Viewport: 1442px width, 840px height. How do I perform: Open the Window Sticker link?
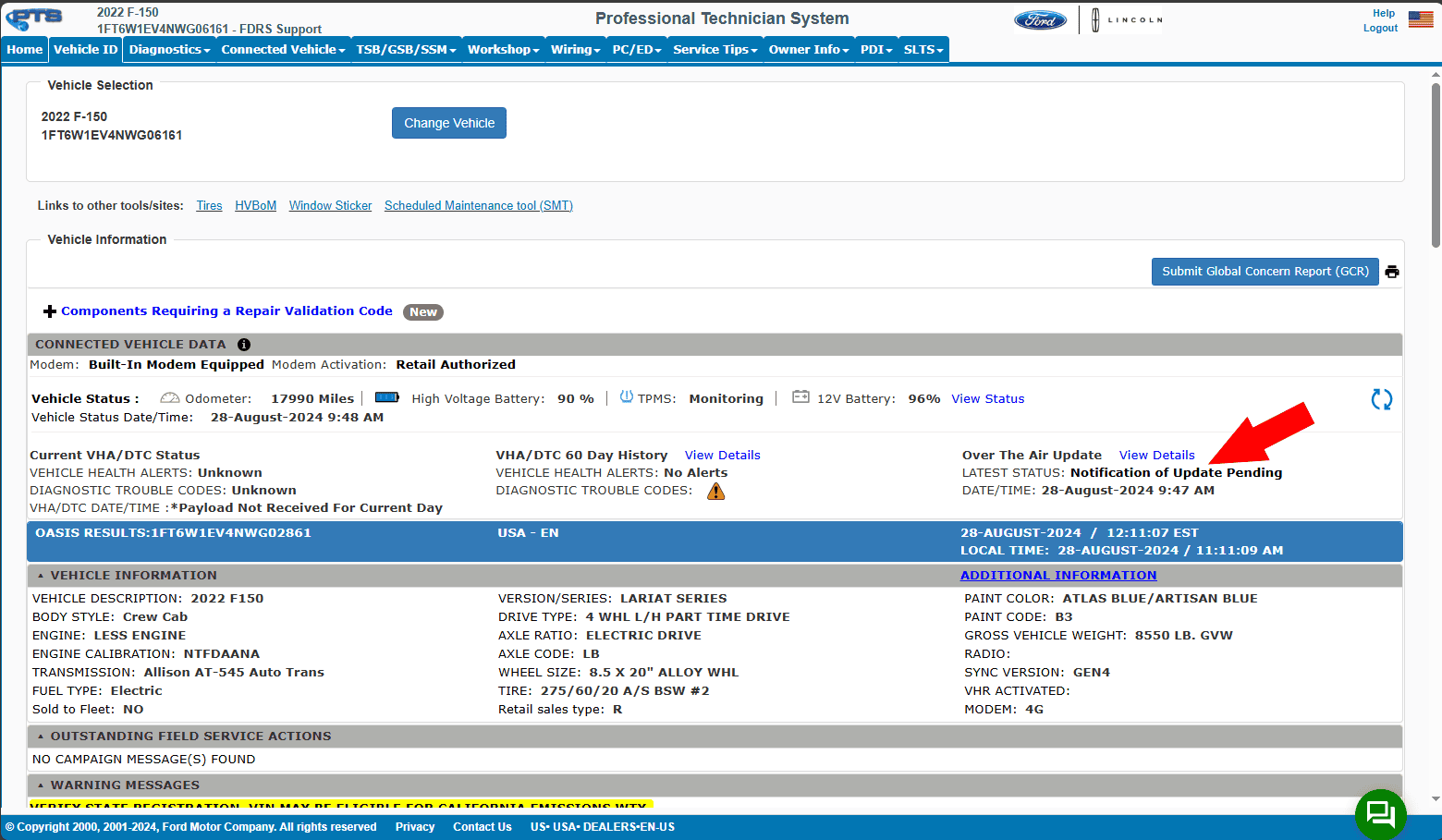pos(330,206)
